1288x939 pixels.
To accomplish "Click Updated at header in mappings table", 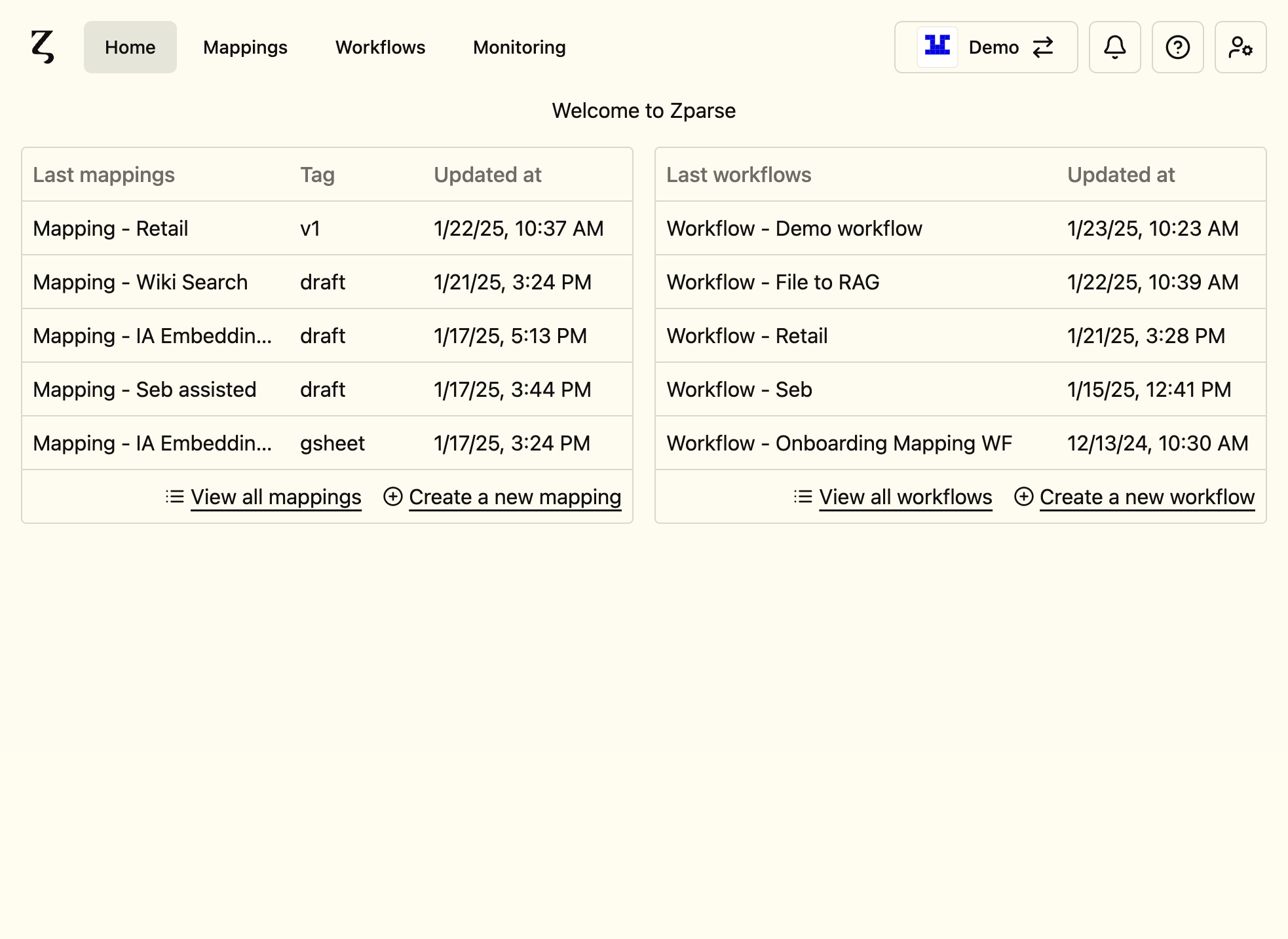I will [487, 175].
